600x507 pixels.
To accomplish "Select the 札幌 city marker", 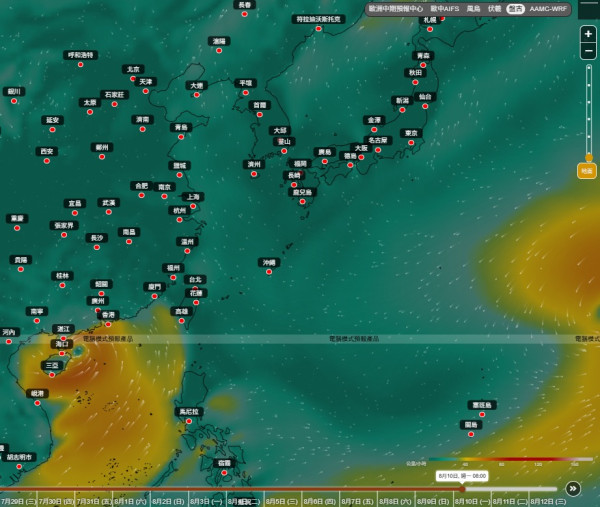I will coord(430,29).
